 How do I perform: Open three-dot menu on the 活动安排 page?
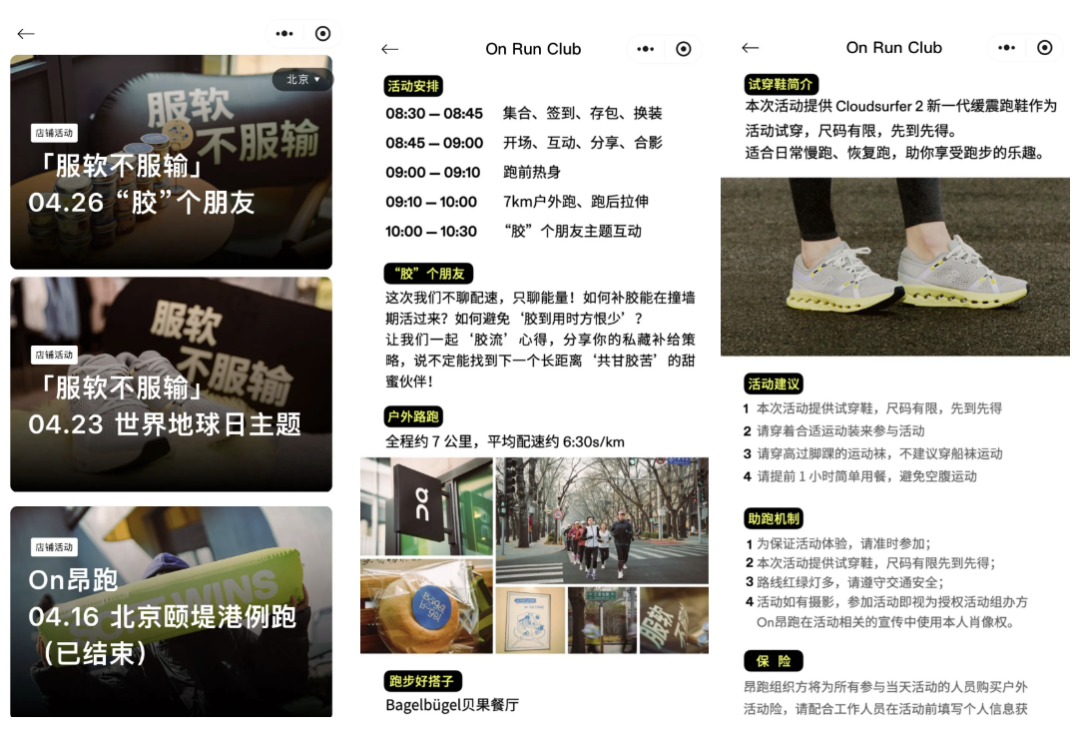pos(645,49)
